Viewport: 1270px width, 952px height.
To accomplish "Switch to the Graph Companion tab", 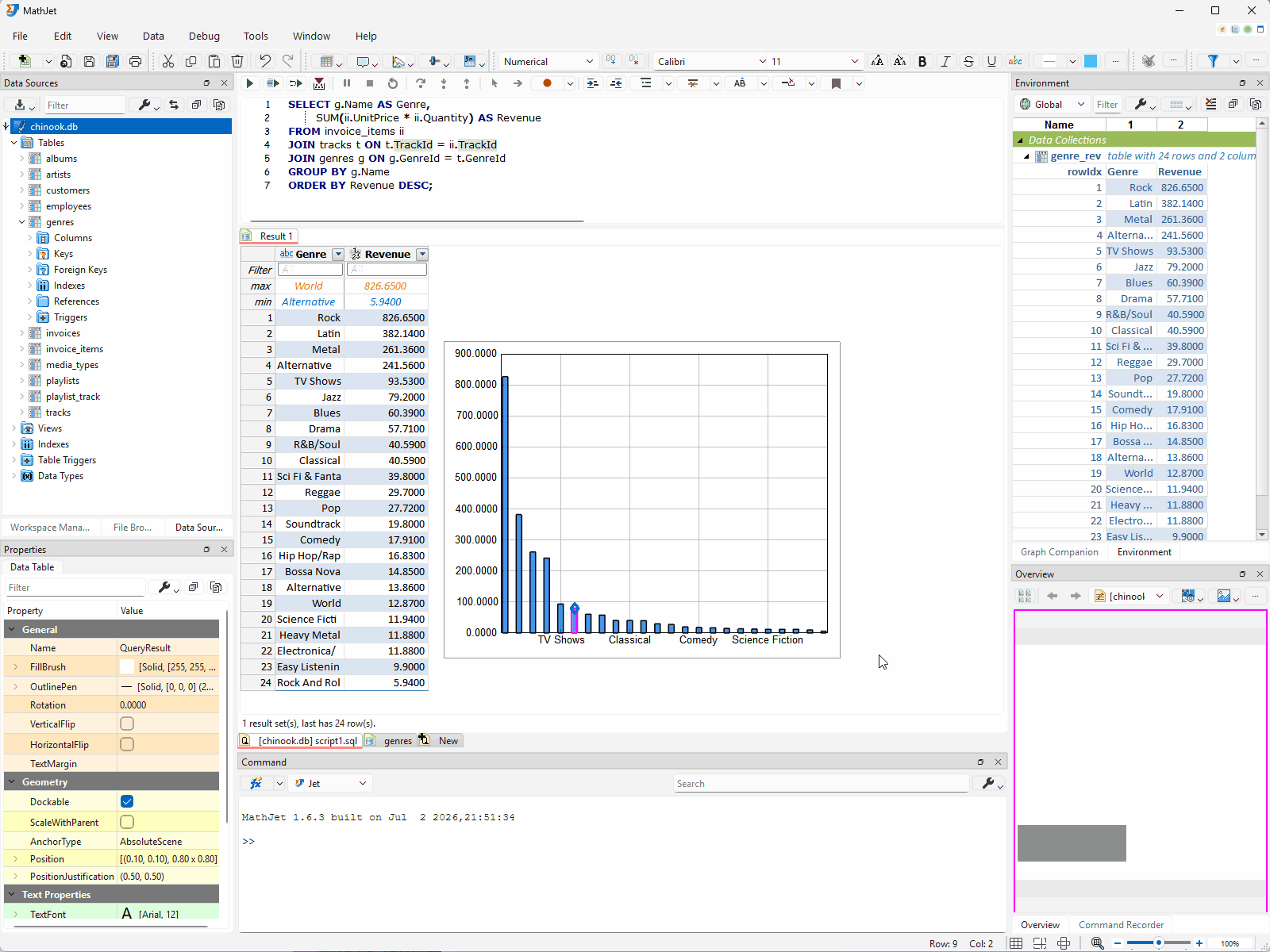I will [x=1059, y=552].
